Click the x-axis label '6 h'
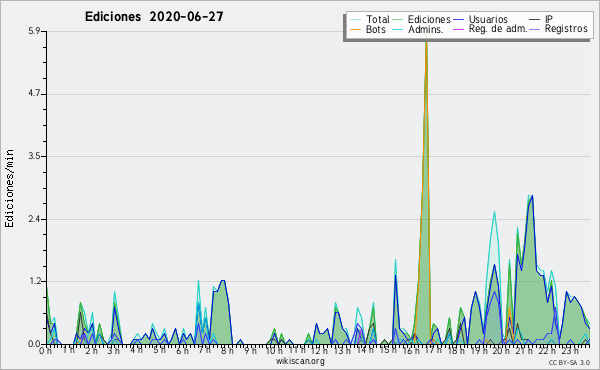 pos(183,350)
